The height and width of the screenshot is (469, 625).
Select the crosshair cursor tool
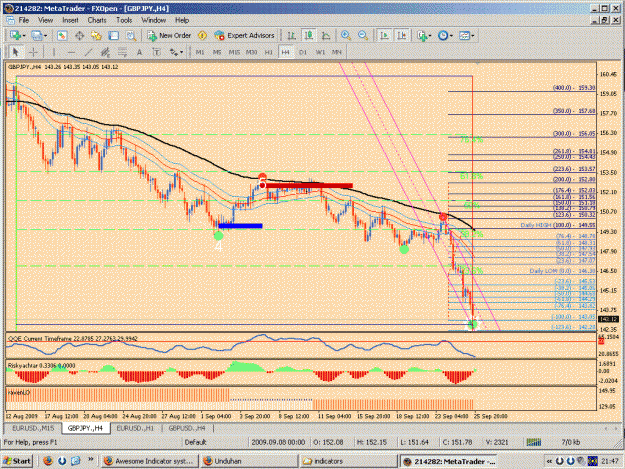tap(33, 52)
